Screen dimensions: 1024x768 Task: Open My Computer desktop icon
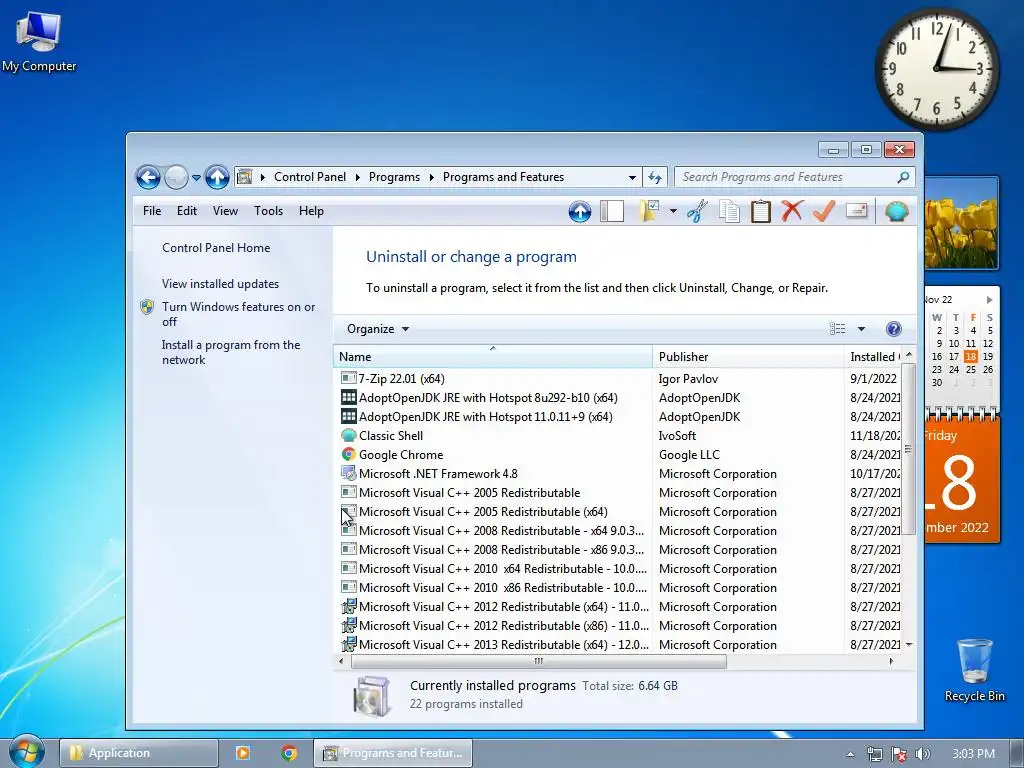tap(39, 41)
